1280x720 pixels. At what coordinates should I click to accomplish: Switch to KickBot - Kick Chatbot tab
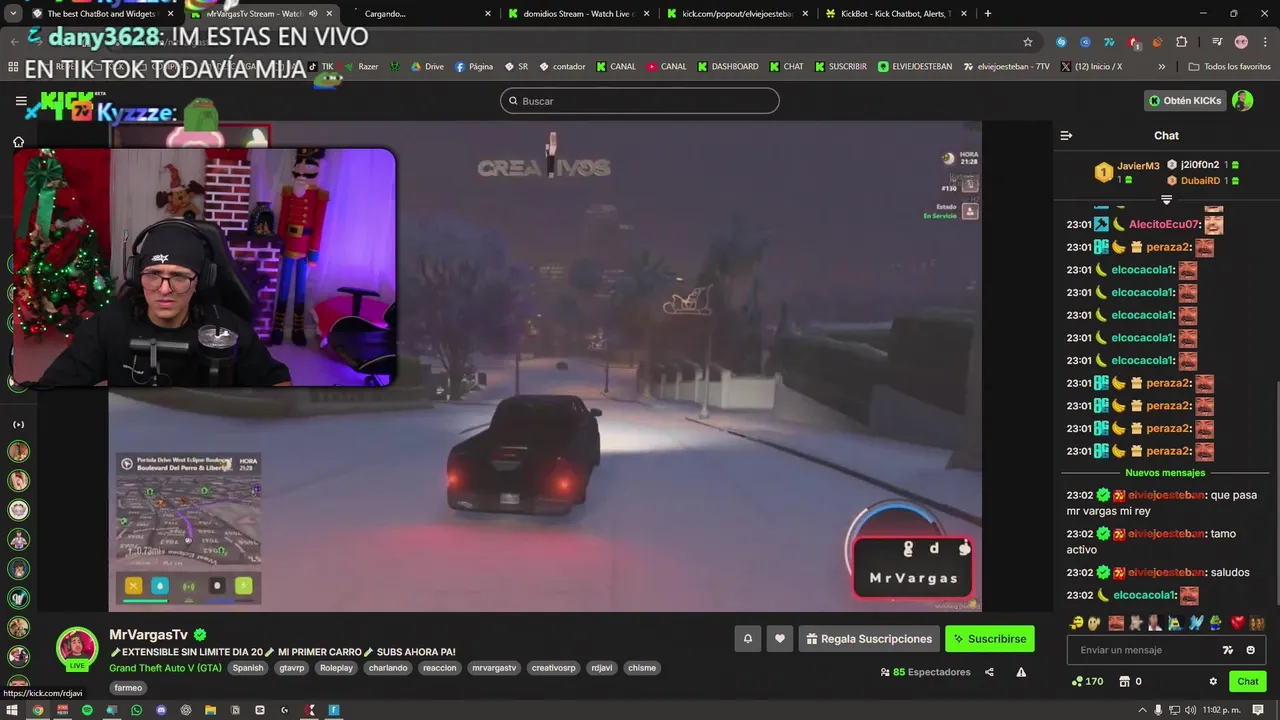click(897, 14)
